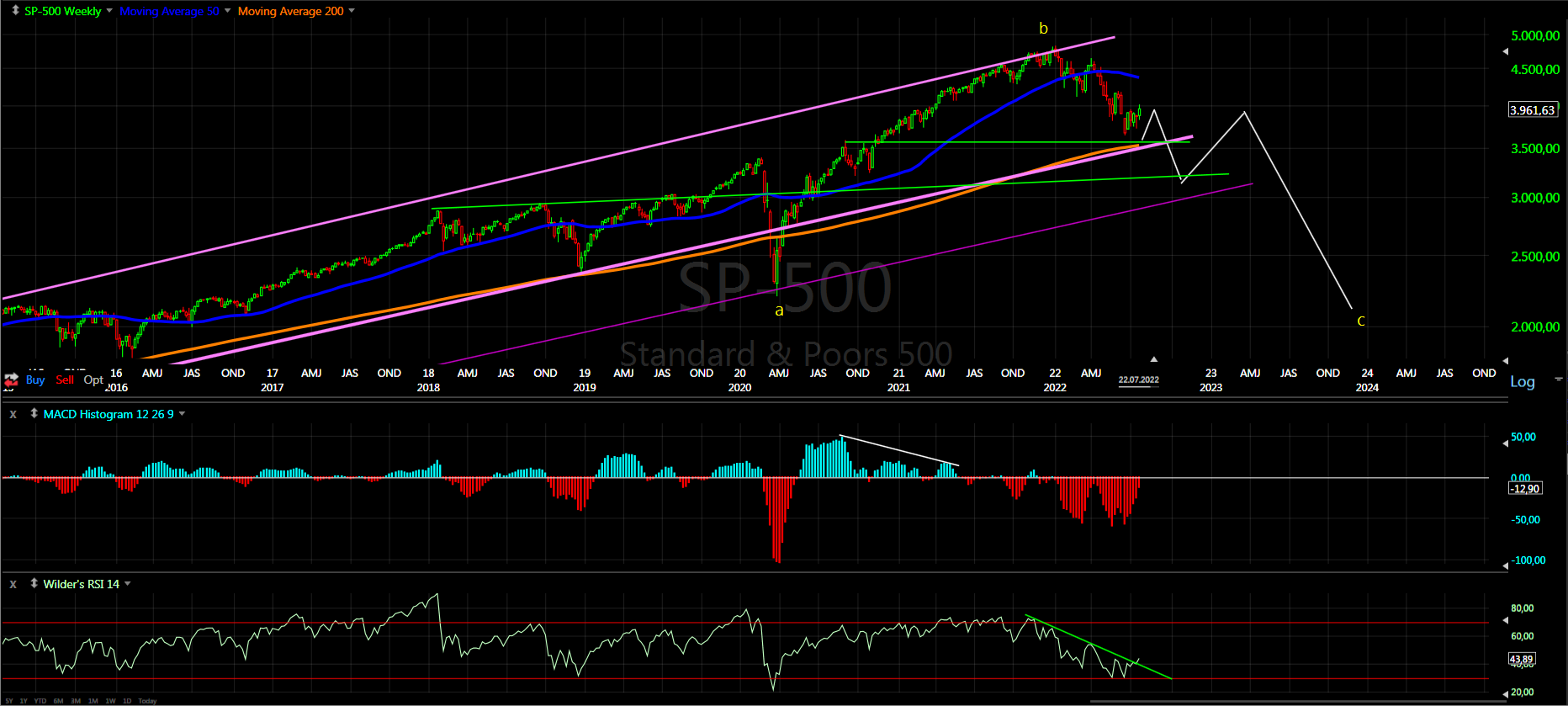Click the scale settings icon right of Log
Screen dimensions: 1568x706
point(1559,380)
